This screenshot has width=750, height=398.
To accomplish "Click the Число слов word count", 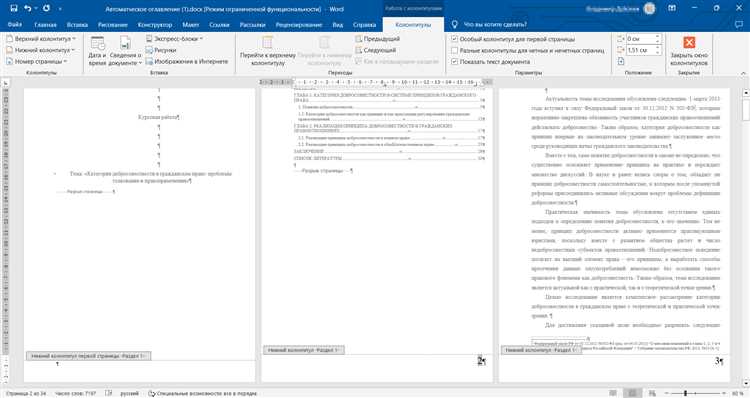I will coord(76,393).
